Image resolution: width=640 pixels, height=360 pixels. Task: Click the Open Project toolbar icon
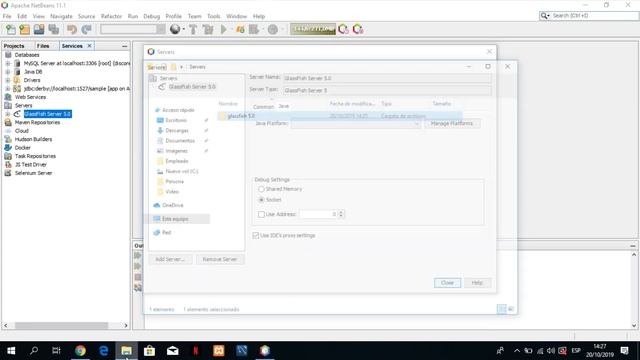[39, 29]
